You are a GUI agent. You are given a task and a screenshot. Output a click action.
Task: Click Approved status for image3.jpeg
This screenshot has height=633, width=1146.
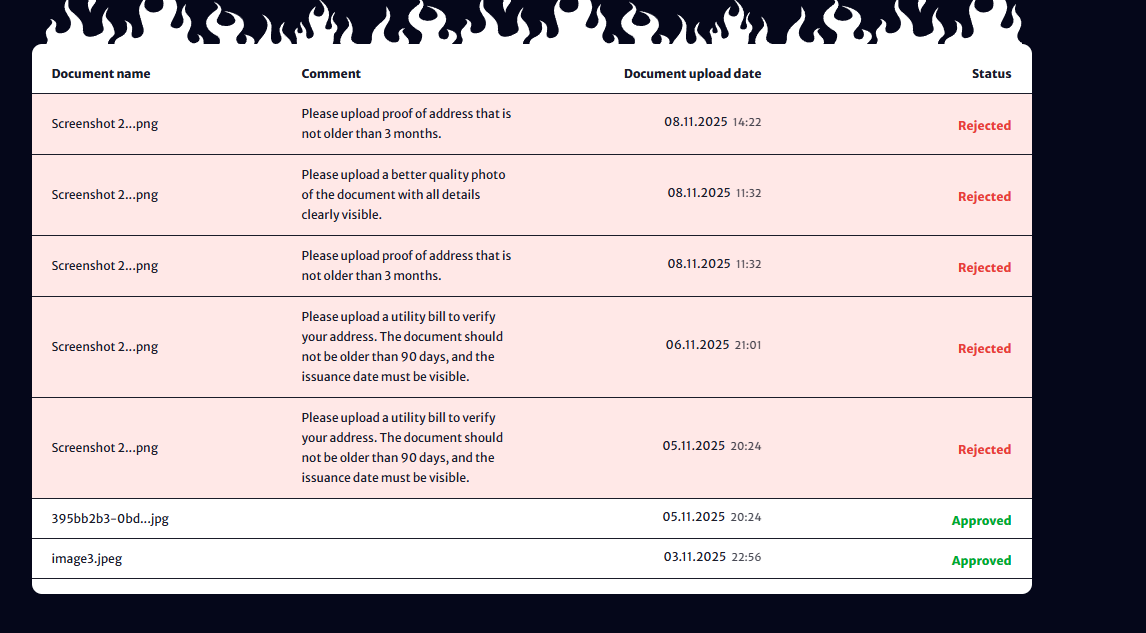pyautogui.click(x=981, y=561)
